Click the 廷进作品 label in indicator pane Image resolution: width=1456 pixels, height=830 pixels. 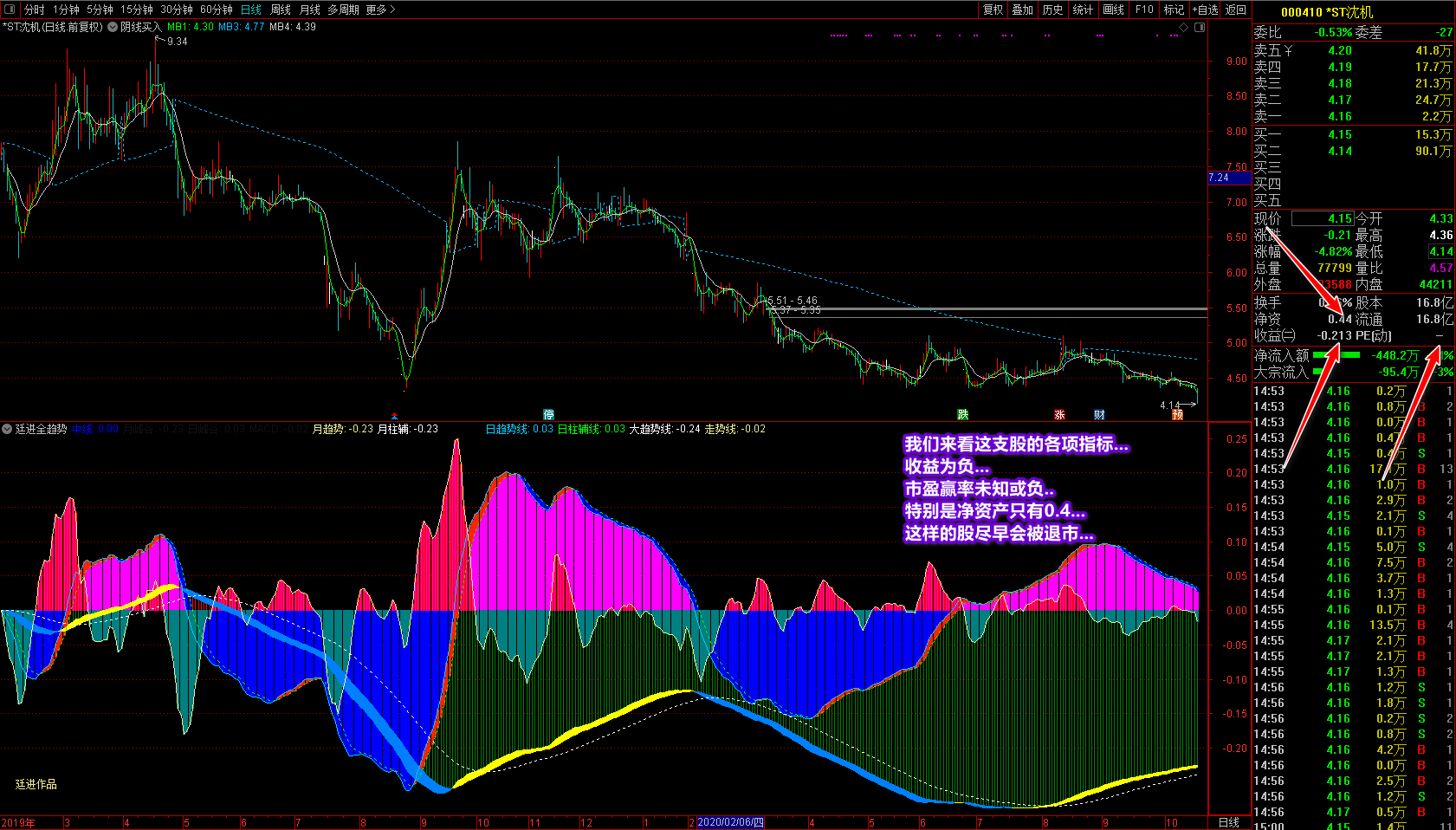click(x=36, y=784)
